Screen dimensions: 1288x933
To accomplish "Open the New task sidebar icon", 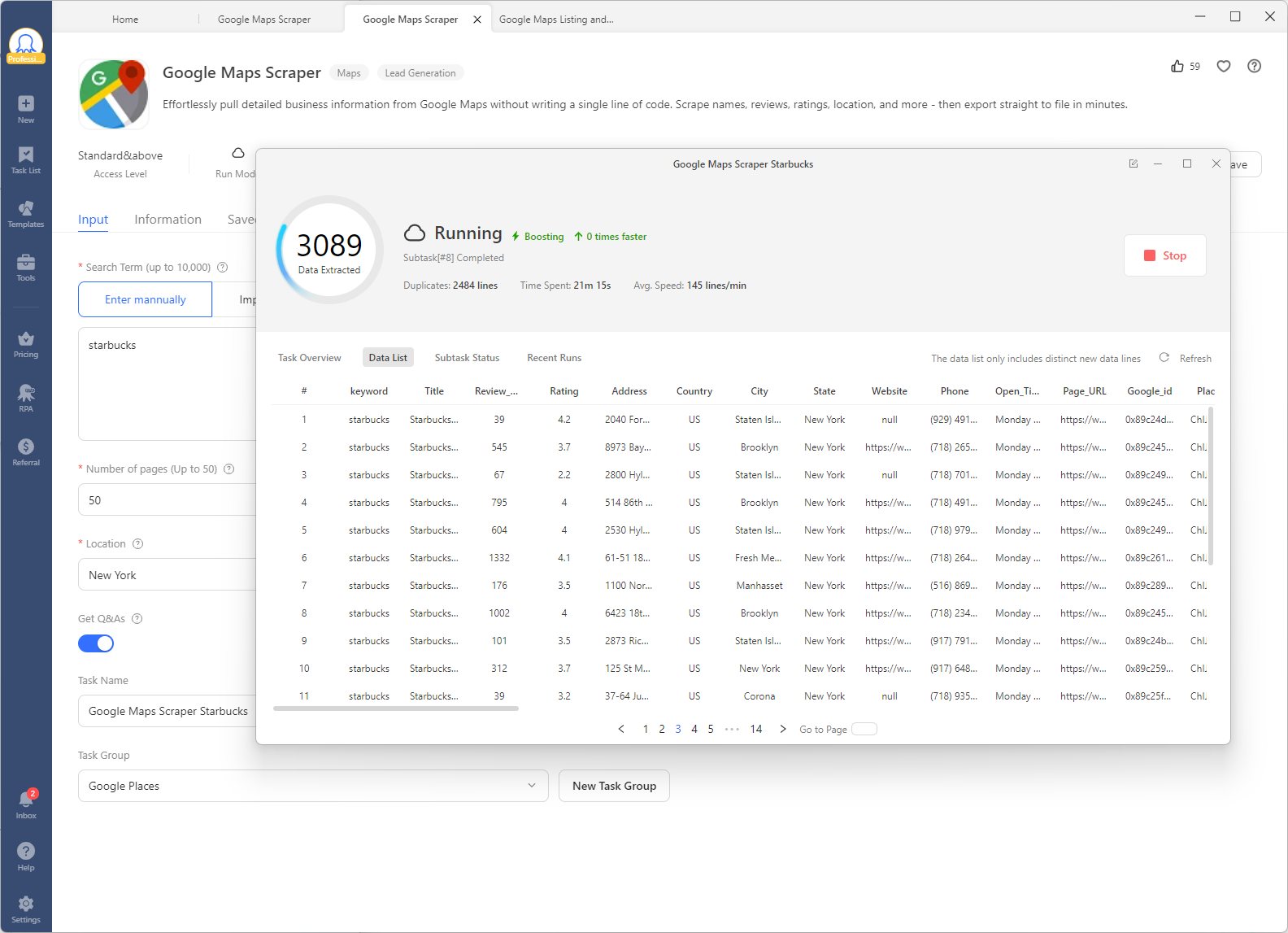I will [26, 109].
